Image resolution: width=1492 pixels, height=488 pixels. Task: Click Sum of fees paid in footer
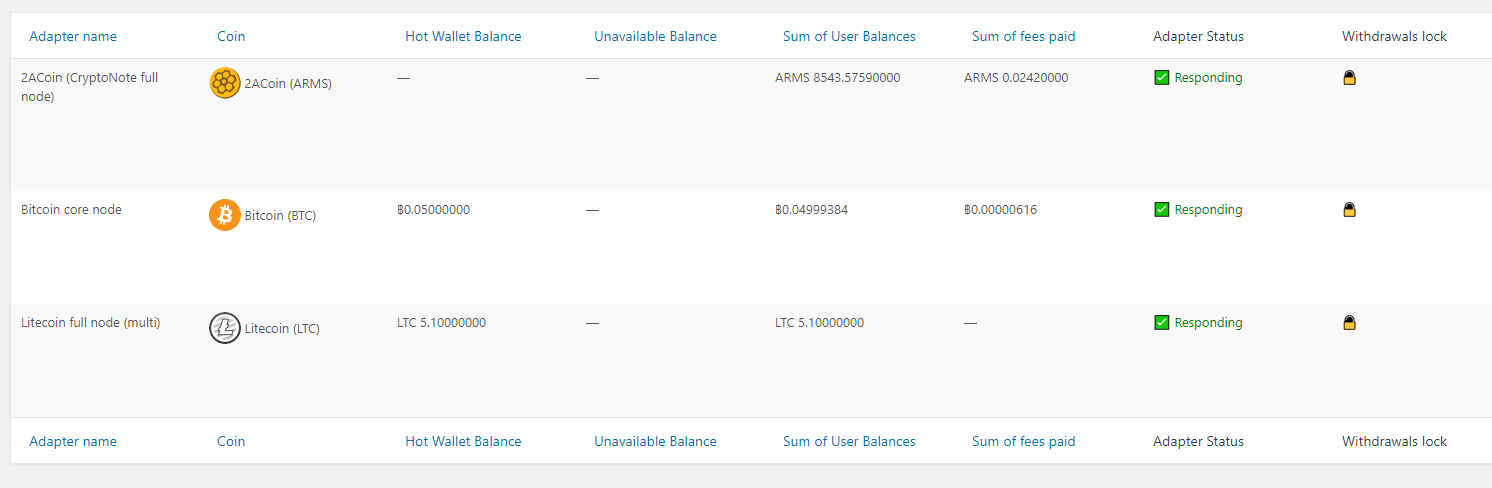(1024, 441)
